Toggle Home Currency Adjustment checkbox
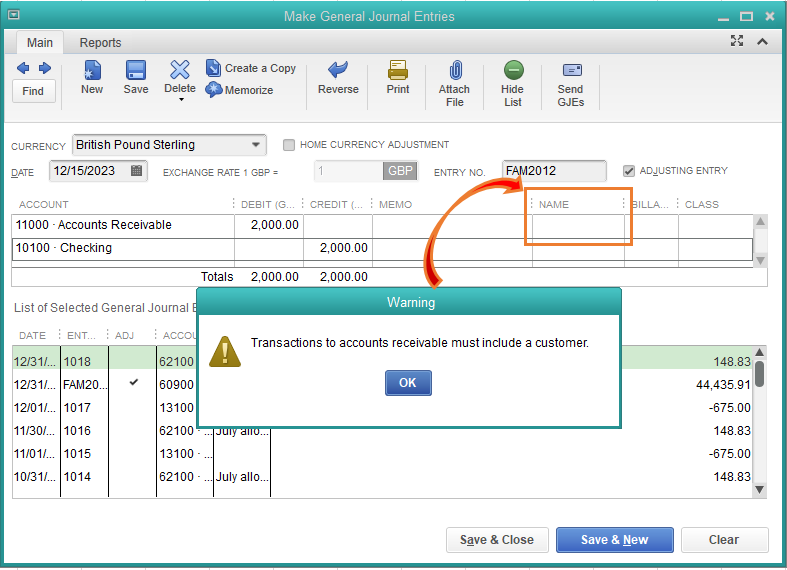This screenshot has width=787, height=570. [289, 145]
